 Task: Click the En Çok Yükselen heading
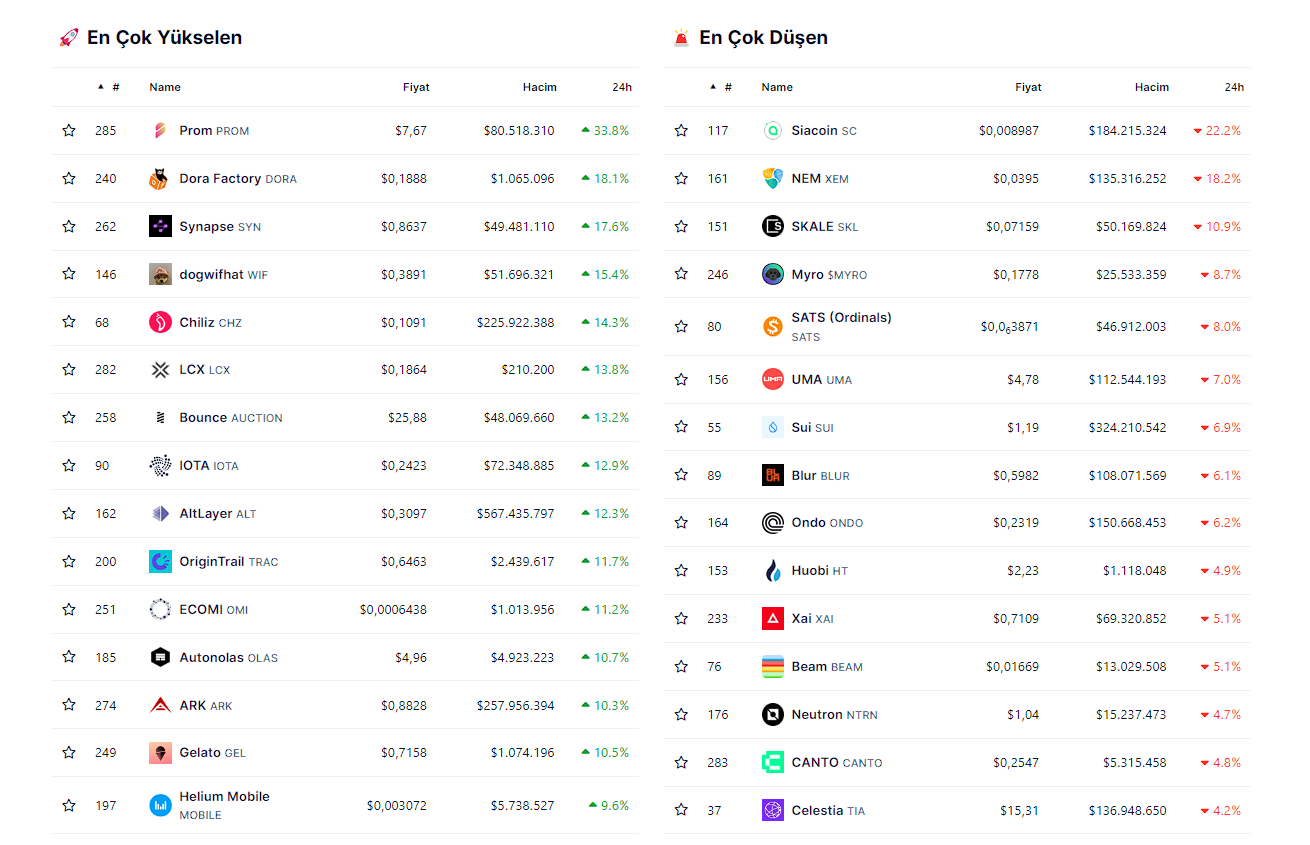pos(165,38)
